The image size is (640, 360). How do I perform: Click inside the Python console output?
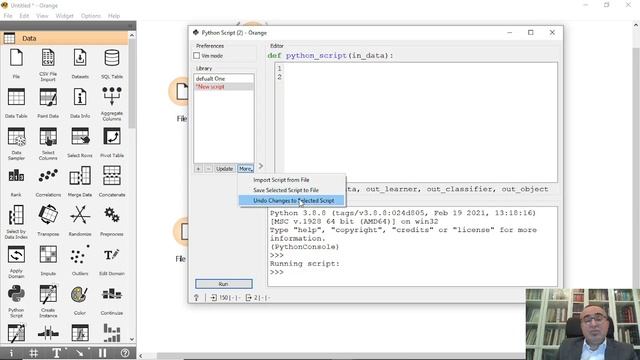point(412,247)
